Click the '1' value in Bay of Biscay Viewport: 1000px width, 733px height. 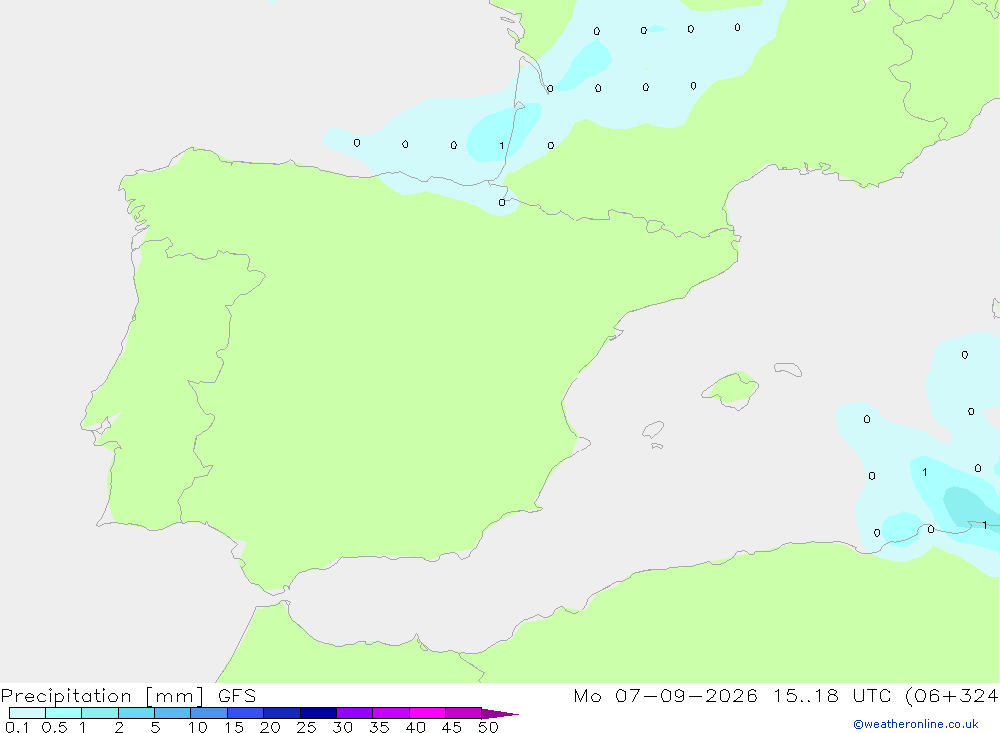(502, 145)
